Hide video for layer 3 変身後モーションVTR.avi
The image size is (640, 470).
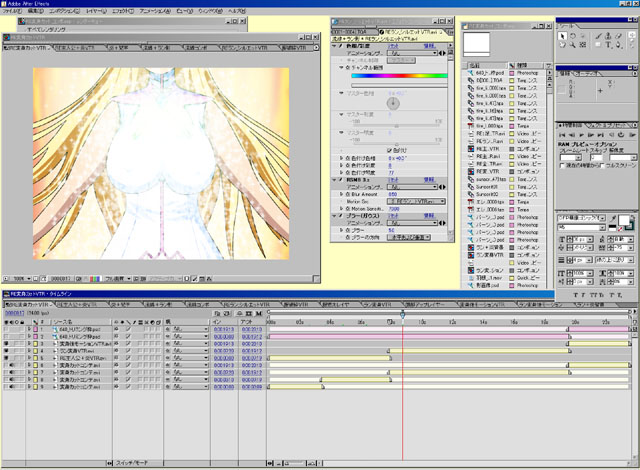pyautogui.click(x=7, y=344)
